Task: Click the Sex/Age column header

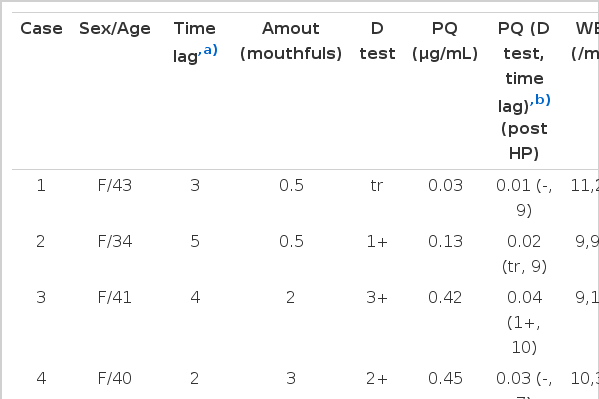Action: (x=115, y=29)
